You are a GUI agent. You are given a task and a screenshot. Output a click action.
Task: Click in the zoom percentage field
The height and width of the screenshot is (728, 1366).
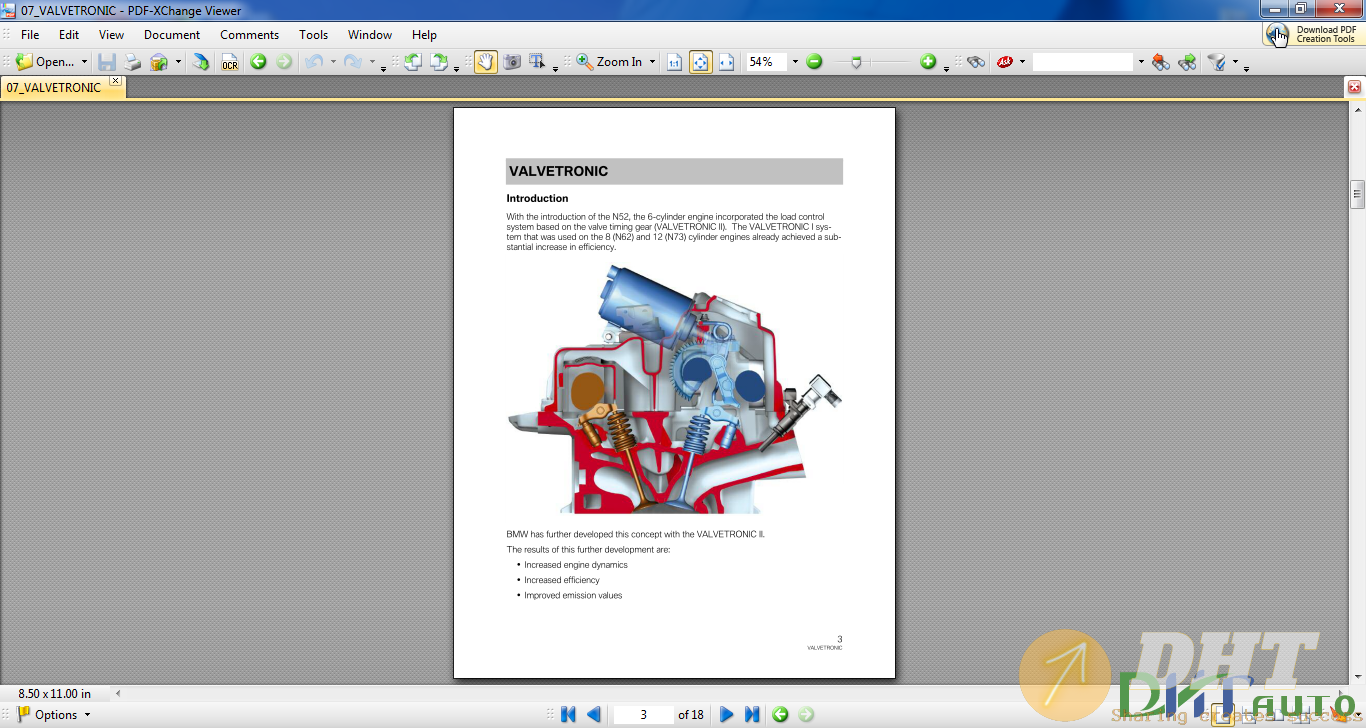pyautogui.click(x=767, y=62)
